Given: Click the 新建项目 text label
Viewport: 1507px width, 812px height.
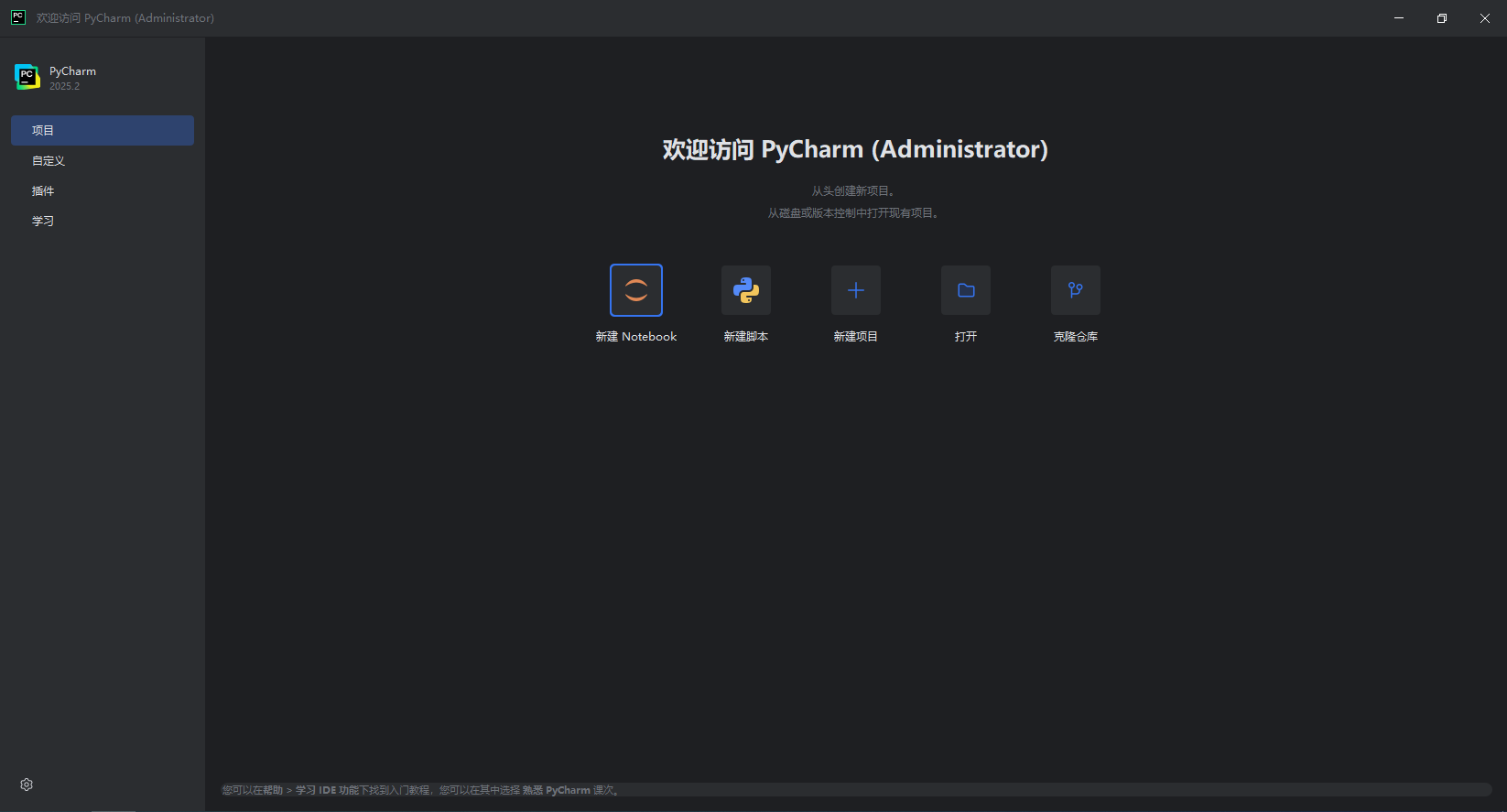Looking at the screenshot, I should click(856, 337).
